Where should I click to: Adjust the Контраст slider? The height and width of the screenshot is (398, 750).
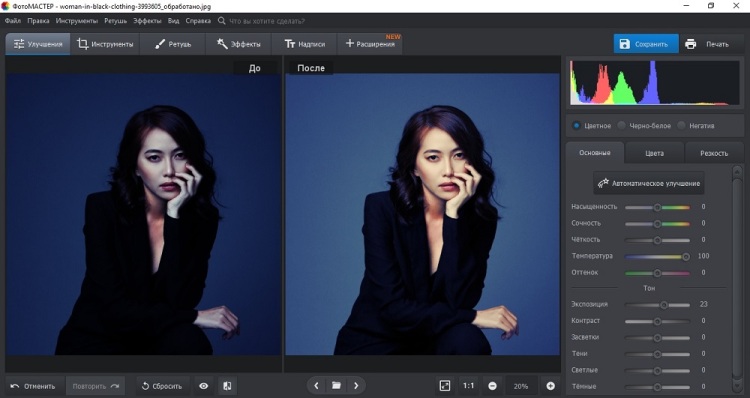[657, 321]
